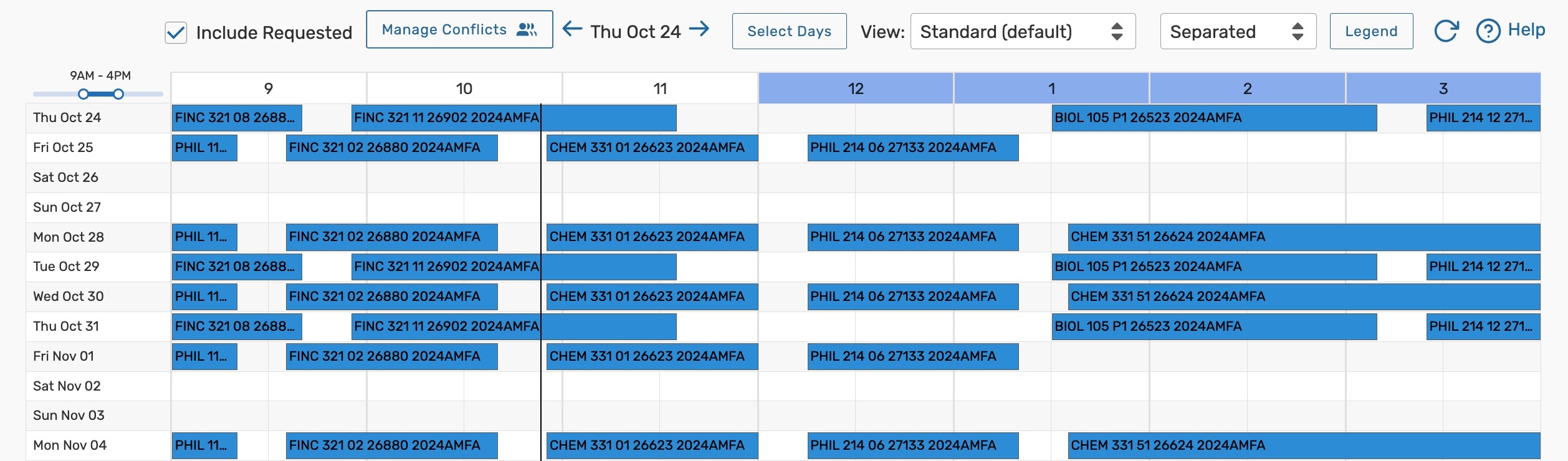Refresh the schedule view
Image resolution: width=1568 pixels, height=461 pixels.
coord(1446,29)
